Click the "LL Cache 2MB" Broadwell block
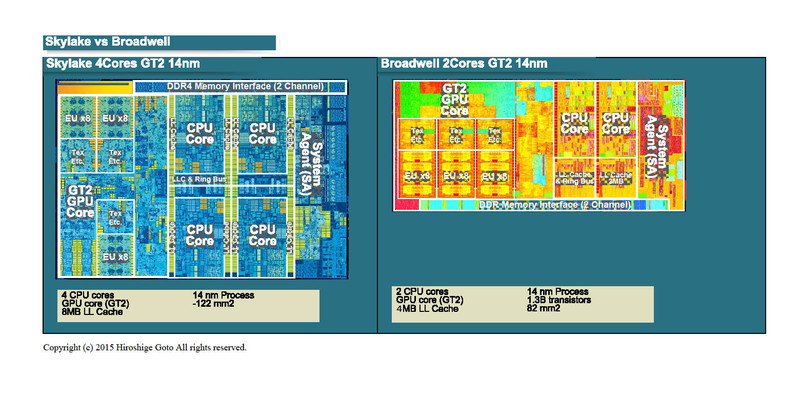The width and height of the screenshot is (800, 396). [x=615, y=178]
